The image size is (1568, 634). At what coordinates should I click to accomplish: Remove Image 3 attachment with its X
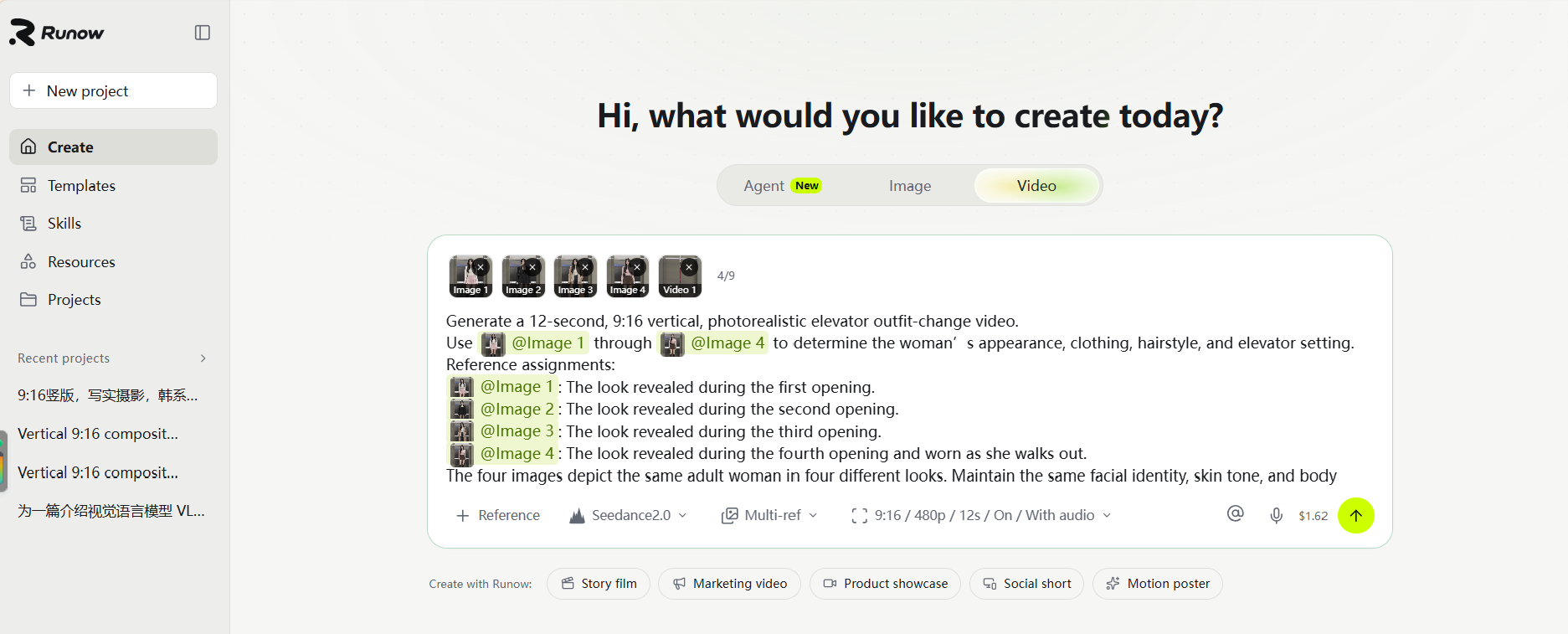(x=585, y=267)
